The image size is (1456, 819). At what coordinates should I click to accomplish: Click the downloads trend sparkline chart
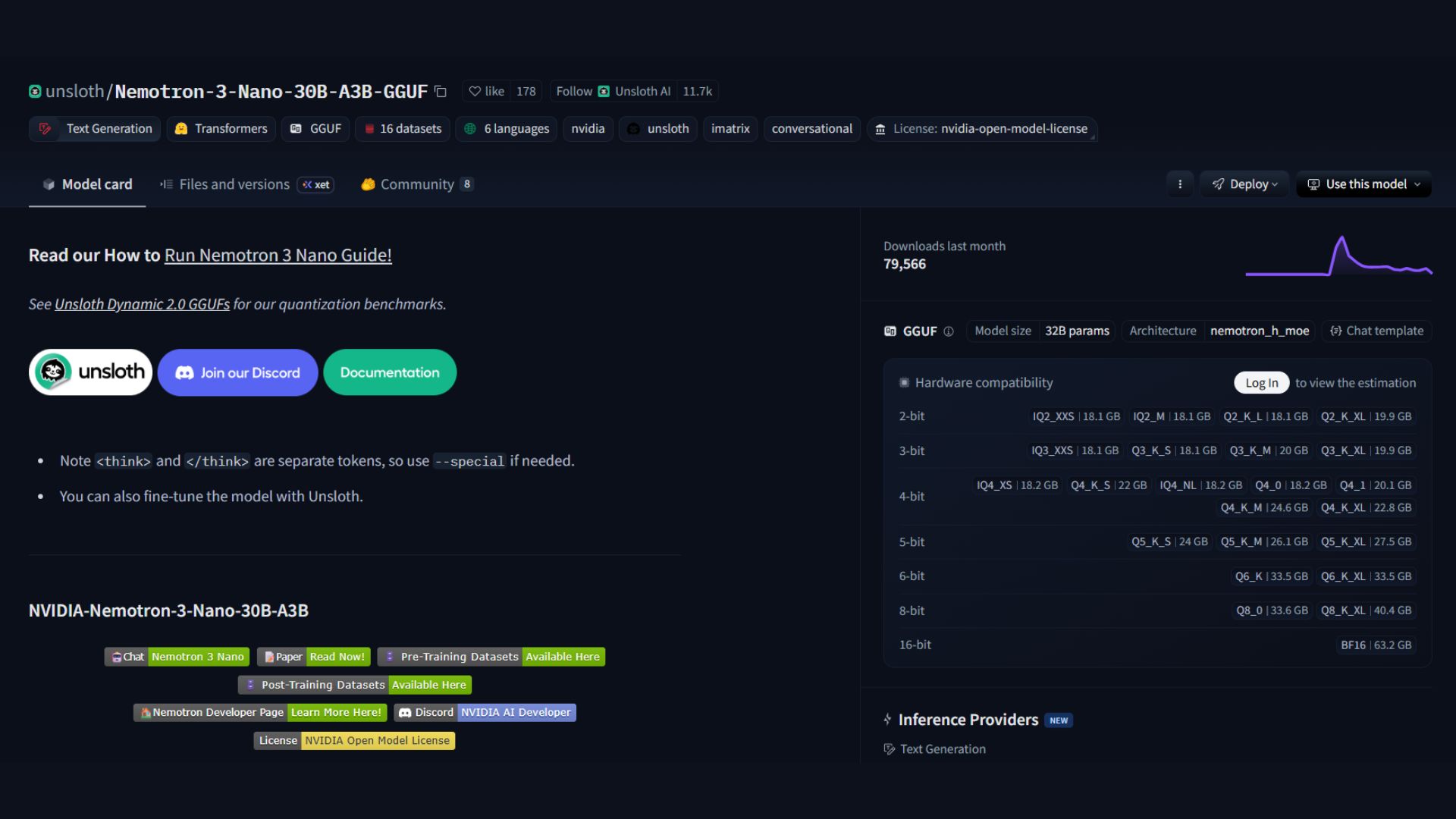coord(1338,258)
